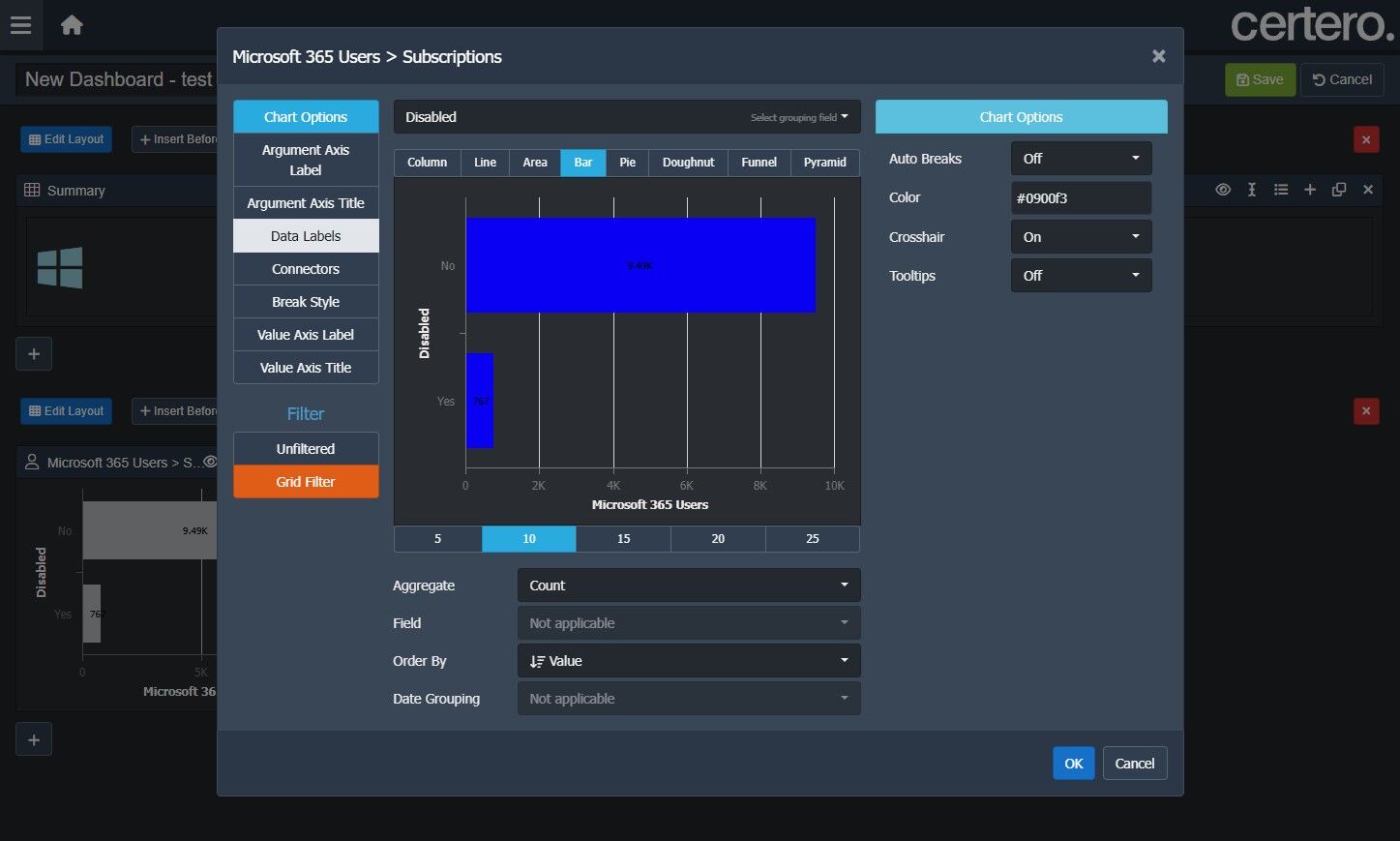Click the home icon in top bar
Screen dimensions: 1400x841
[x=72, y=25]
